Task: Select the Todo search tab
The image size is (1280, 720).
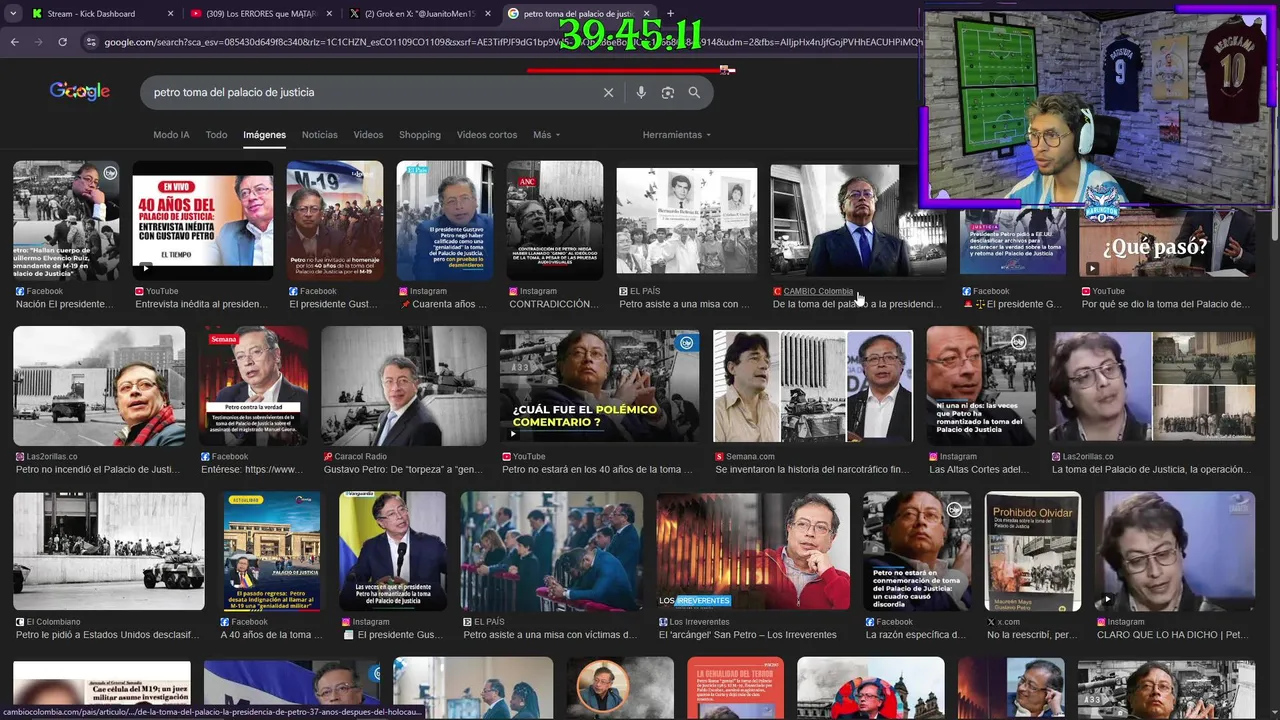Action: (x=216, y=135)
